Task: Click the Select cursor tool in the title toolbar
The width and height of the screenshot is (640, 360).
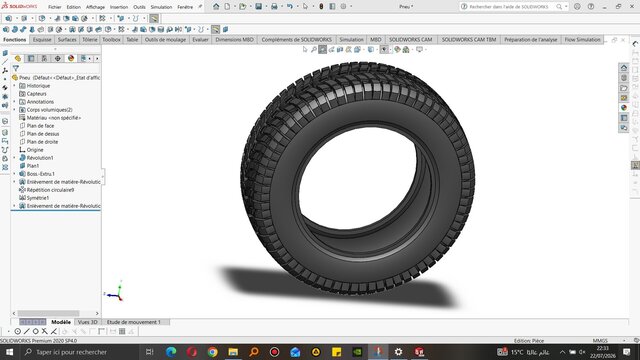Action: [305, 7]
